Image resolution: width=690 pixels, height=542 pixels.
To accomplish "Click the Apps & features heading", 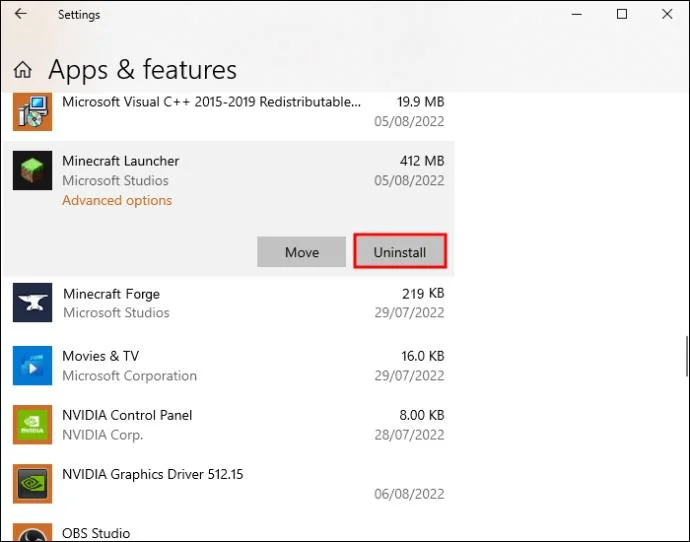I will pyautogui.click(x=143, y=70).
